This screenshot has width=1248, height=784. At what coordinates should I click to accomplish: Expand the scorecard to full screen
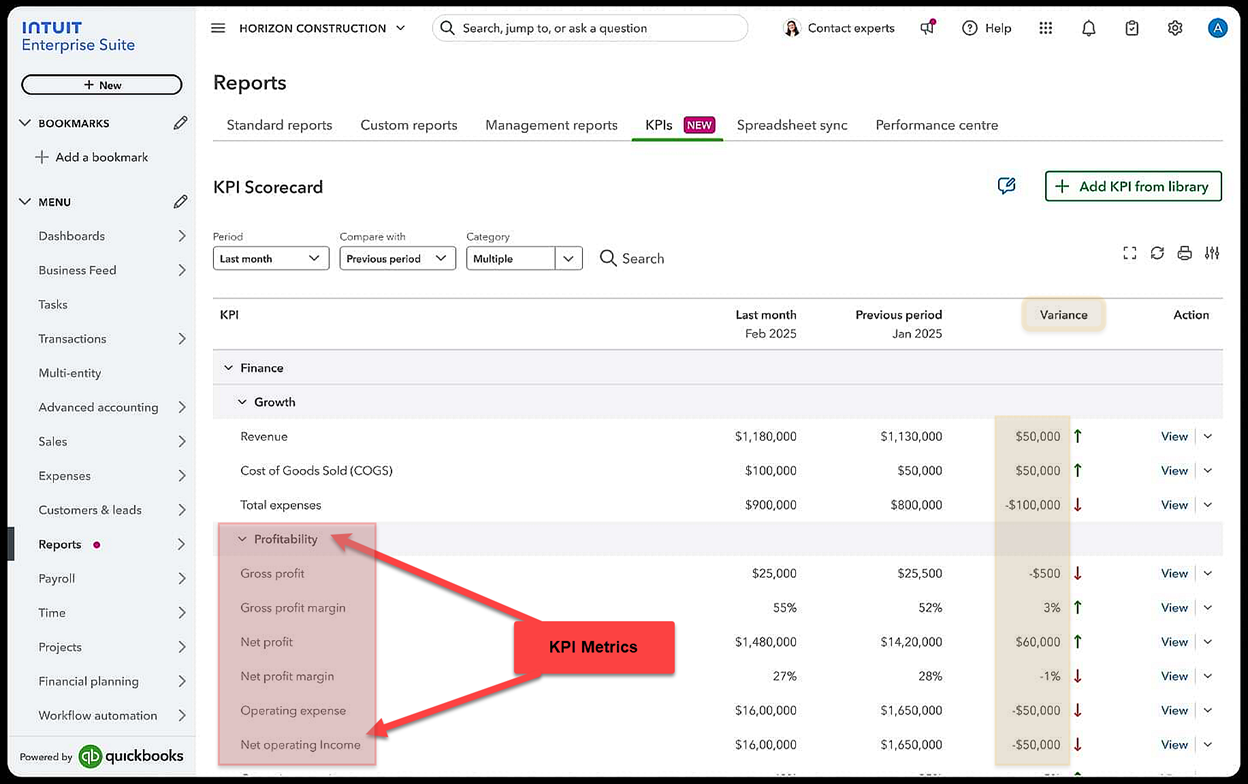tap(1130, 253)
